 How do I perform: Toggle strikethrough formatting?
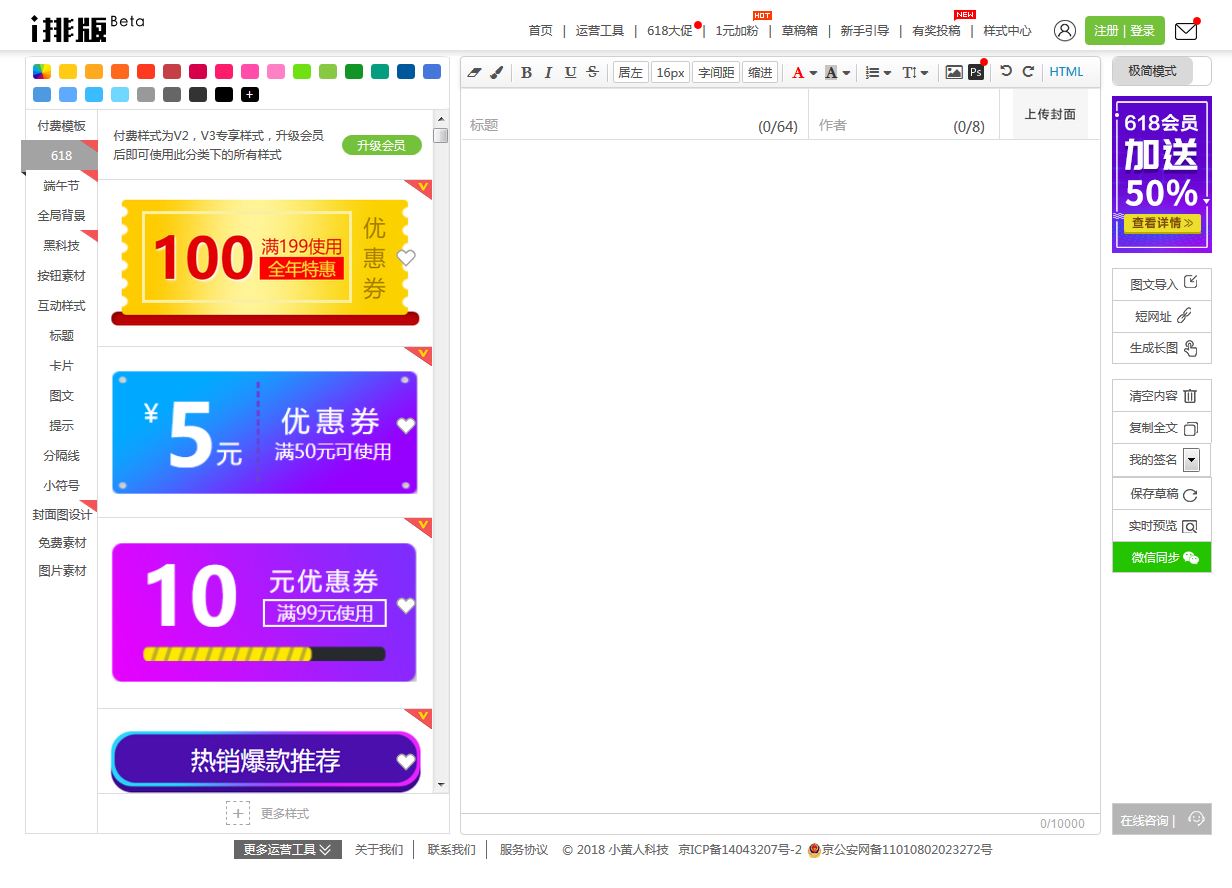[x=592, y=72]
